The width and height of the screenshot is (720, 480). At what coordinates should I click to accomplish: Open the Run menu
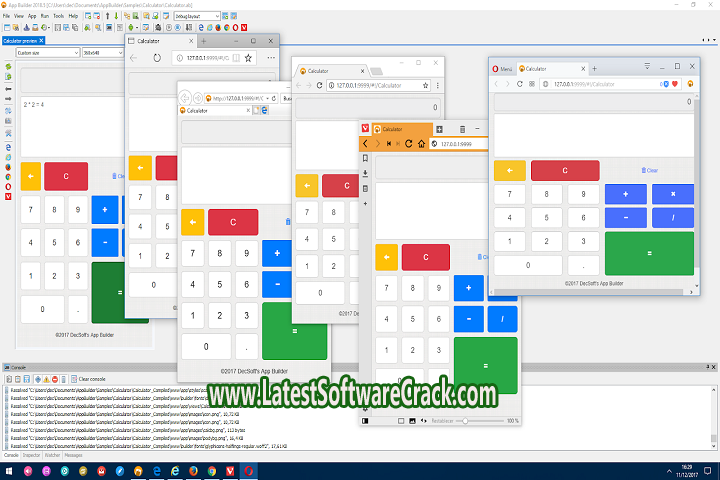(44, 17)
